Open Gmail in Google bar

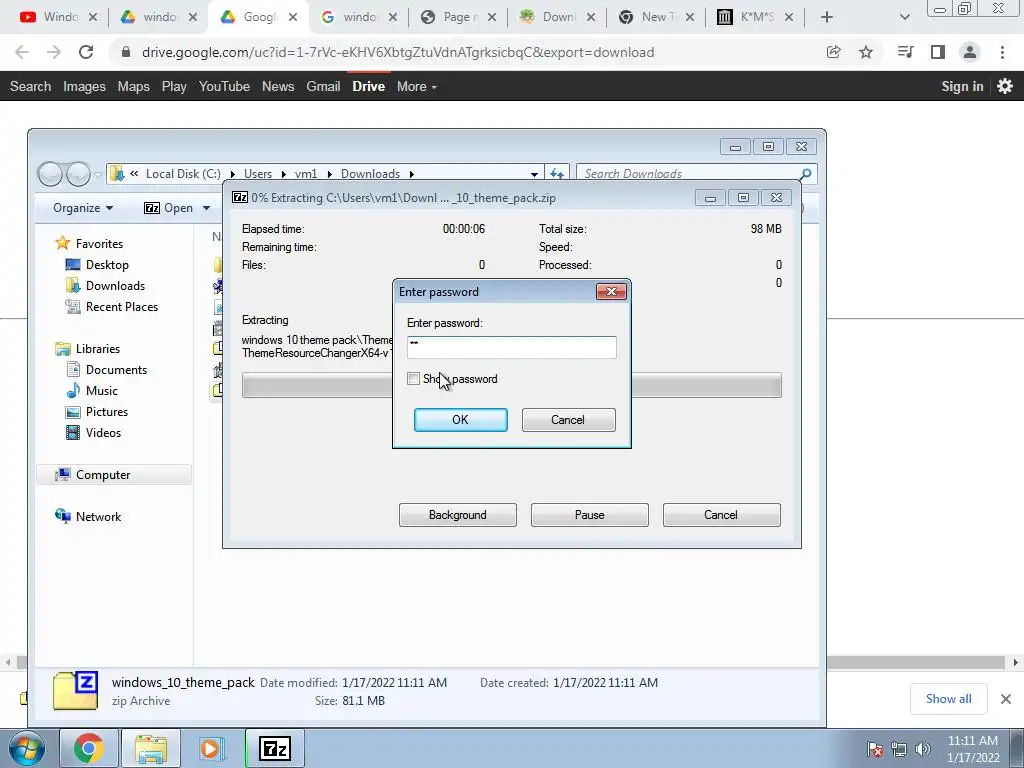(x=323, y=86)
